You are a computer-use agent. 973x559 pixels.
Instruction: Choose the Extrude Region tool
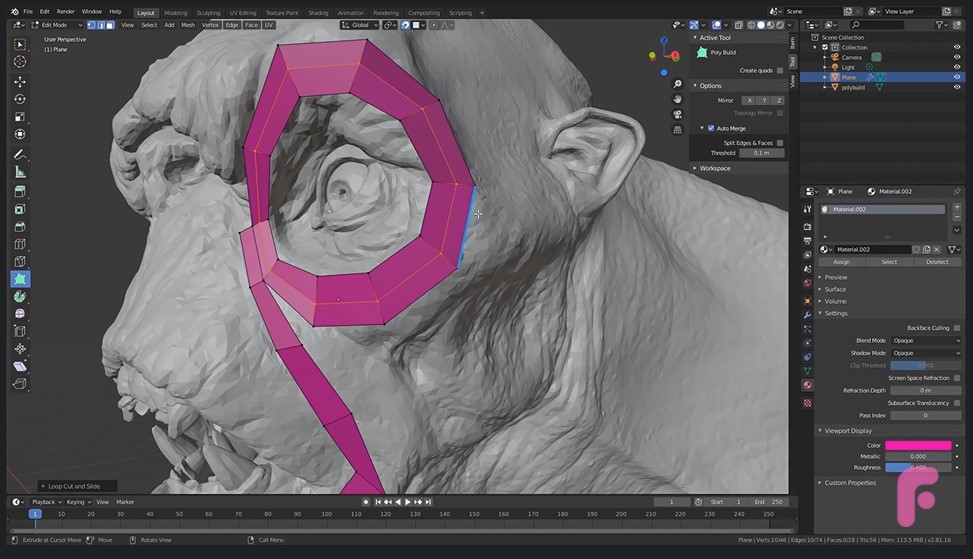20,191
